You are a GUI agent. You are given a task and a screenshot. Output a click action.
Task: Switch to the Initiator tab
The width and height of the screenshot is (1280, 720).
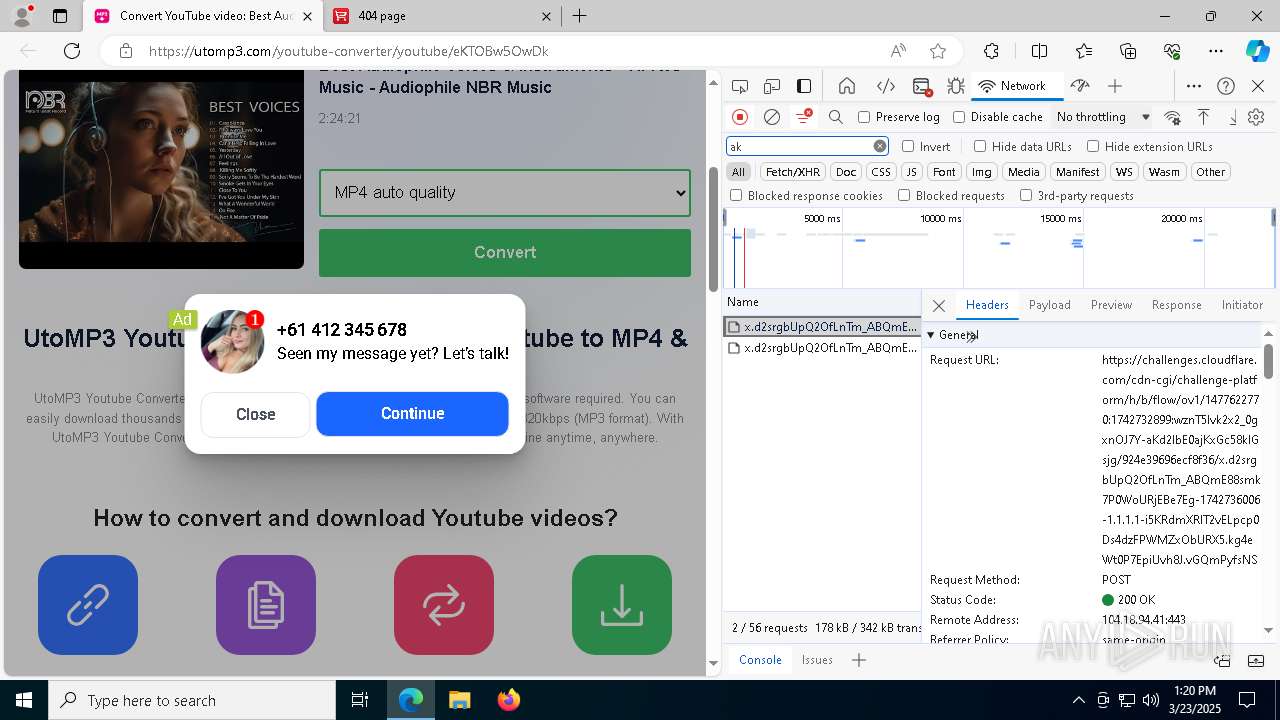click(1242, 305)
